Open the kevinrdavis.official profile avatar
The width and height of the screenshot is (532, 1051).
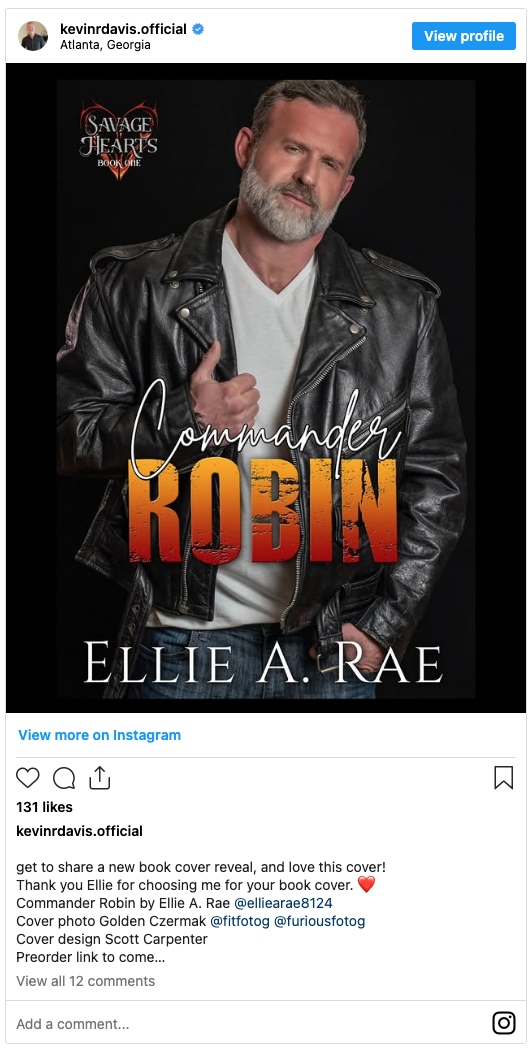[x=33, y=36]
